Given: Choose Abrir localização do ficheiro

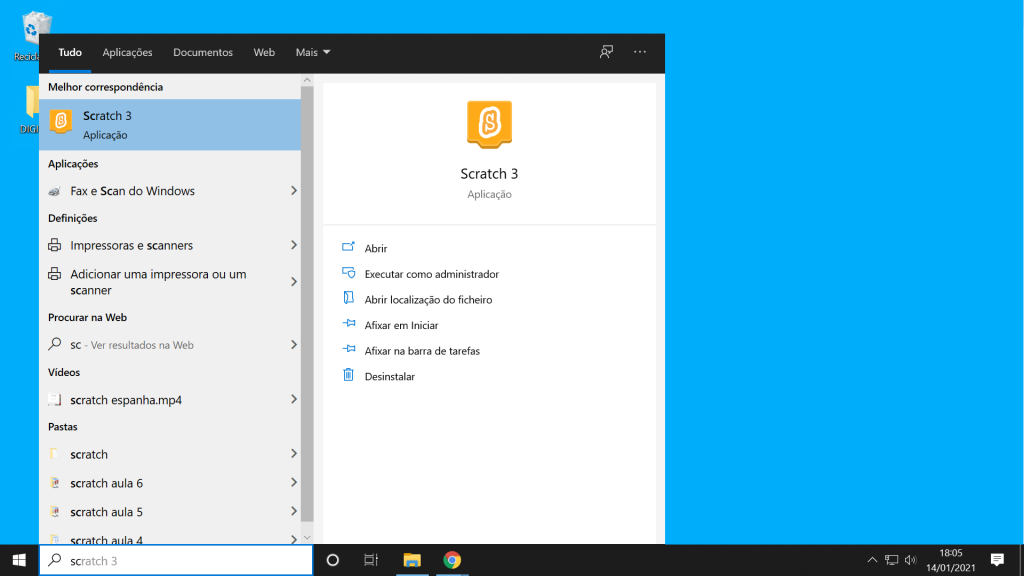Looking at the screenshot, I should coord(428,299).
